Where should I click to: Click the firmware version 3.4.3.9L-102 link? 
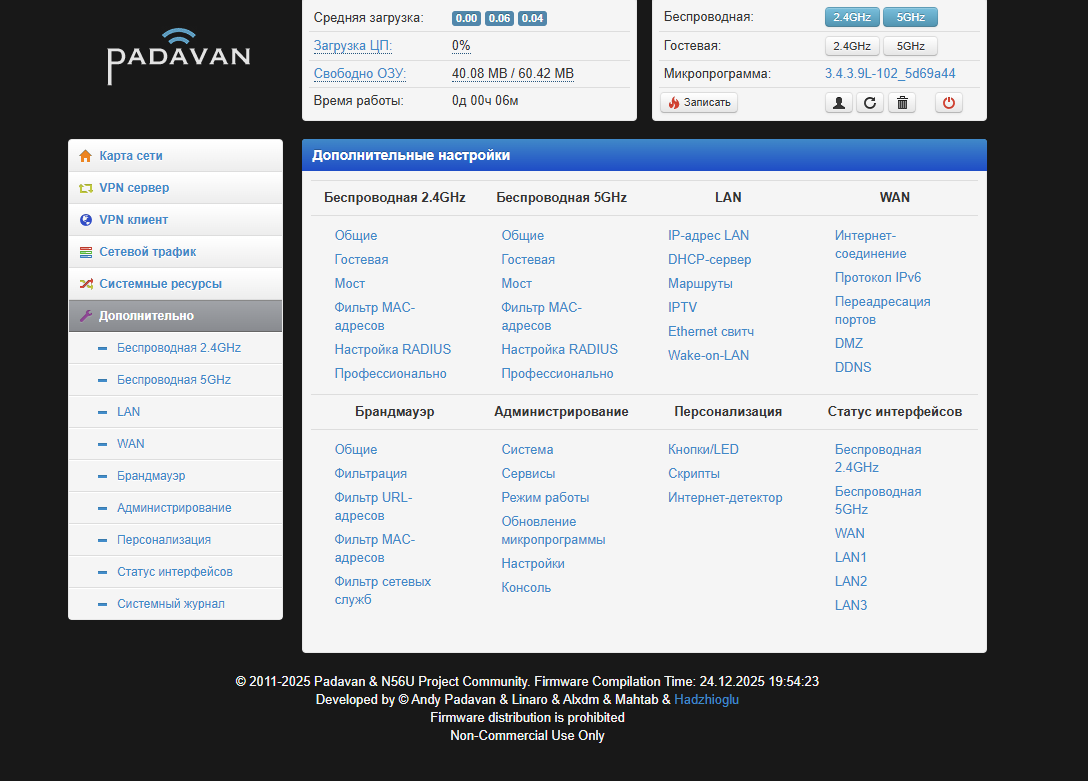[889, 74]
